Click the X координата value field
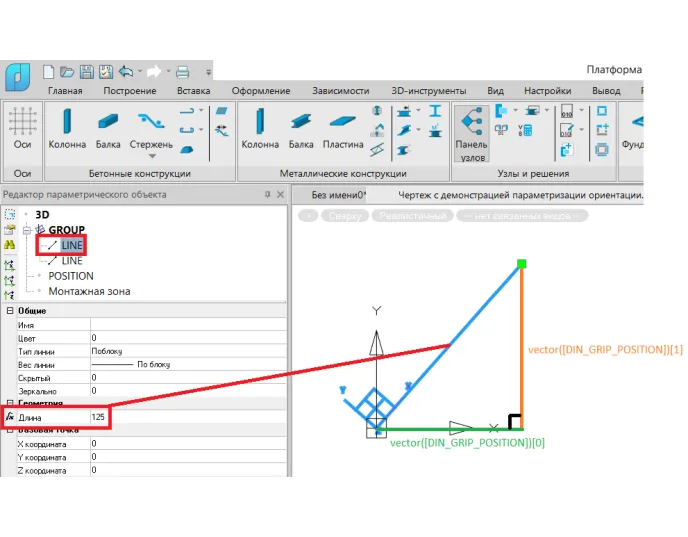The width and height of the screenshot is (688, 537). (188, 444)
